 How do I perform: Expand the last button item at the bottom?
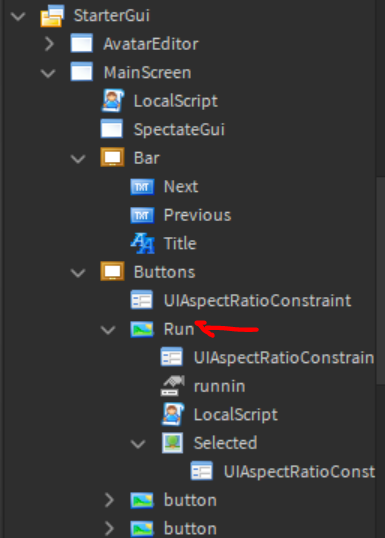pos(109,529)
